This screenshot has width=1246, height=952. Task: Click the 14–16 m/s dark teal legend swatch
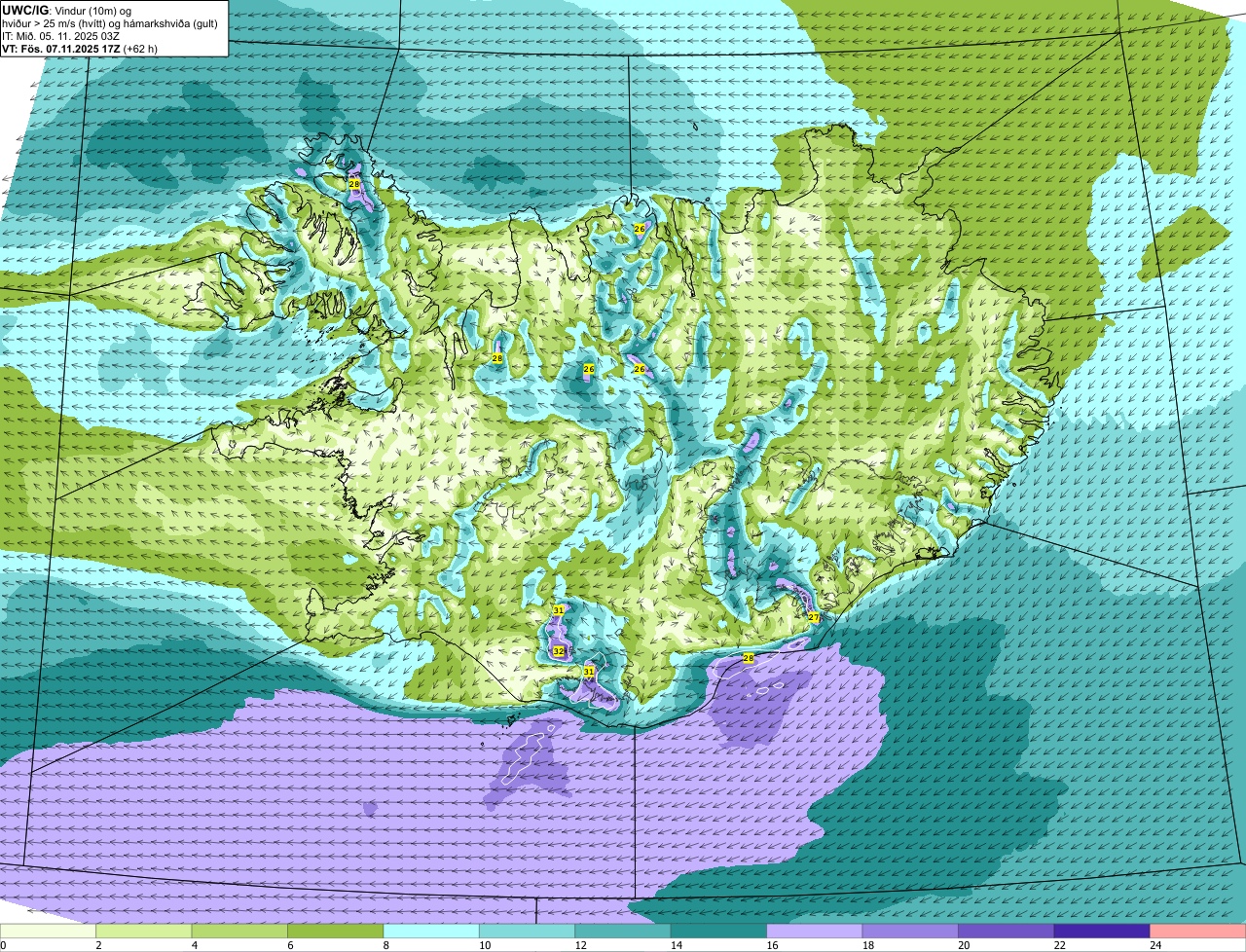pyautogui.click(x=719, y=931)
